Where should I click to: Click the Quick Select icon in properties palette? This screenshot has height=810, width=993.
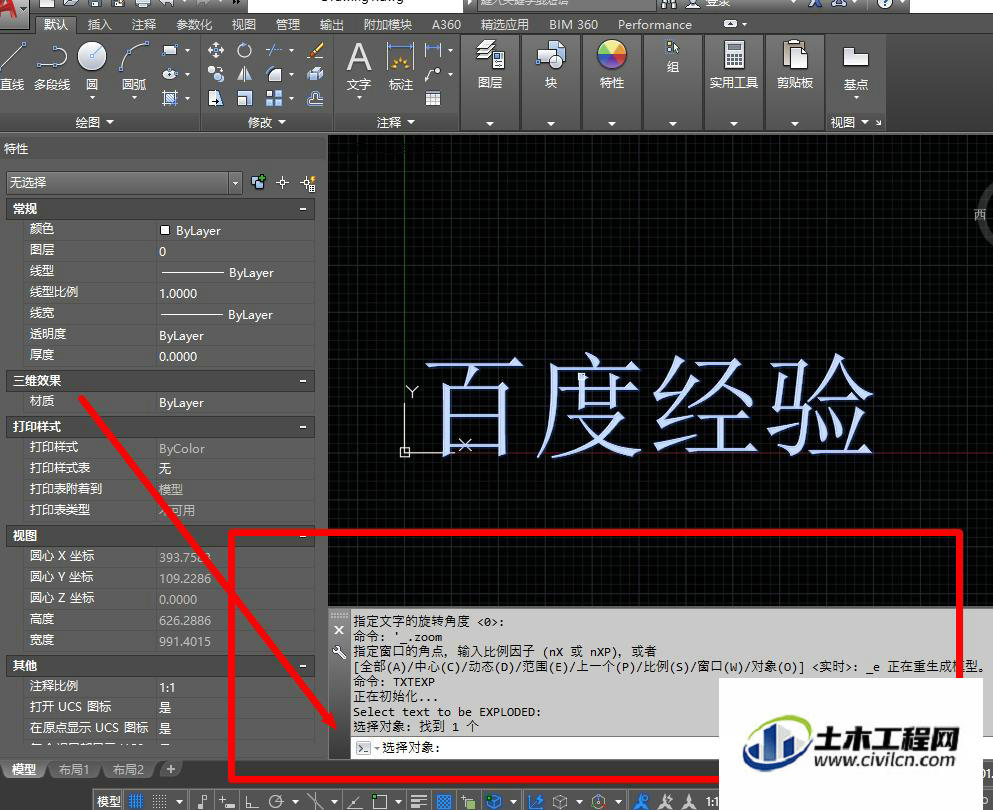[308, 183]
